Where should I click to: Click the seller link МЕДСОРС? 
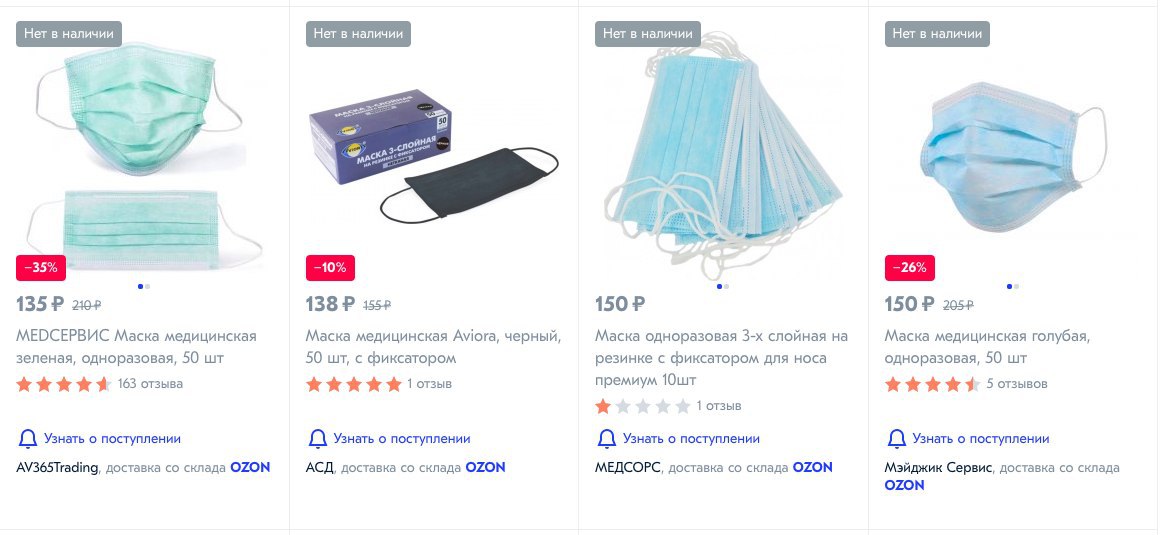coord(628,468)
